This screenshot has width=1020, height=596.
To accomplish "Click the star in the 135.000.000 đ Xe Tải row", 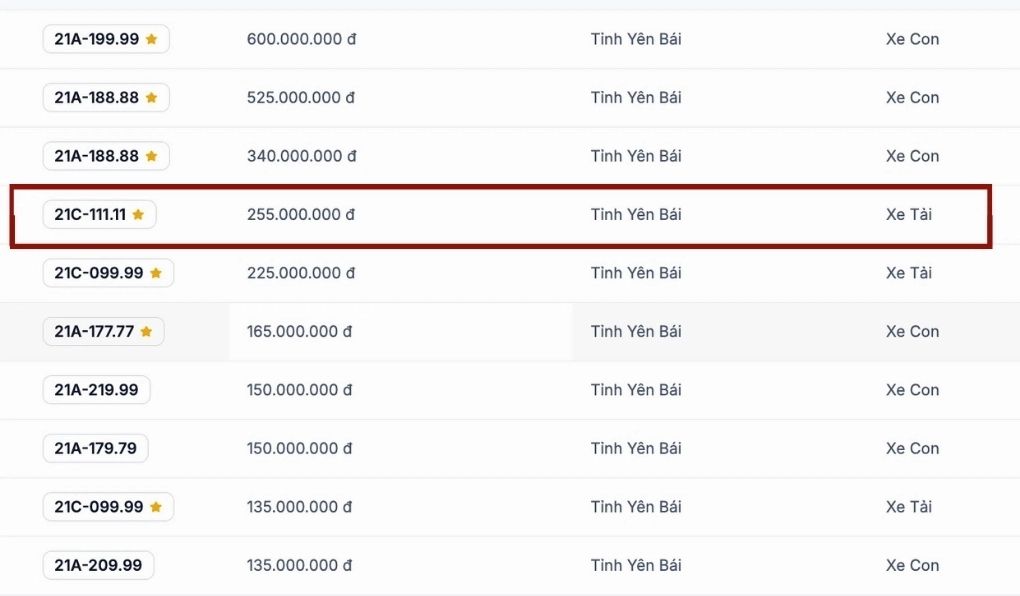I will click(155, 506).
